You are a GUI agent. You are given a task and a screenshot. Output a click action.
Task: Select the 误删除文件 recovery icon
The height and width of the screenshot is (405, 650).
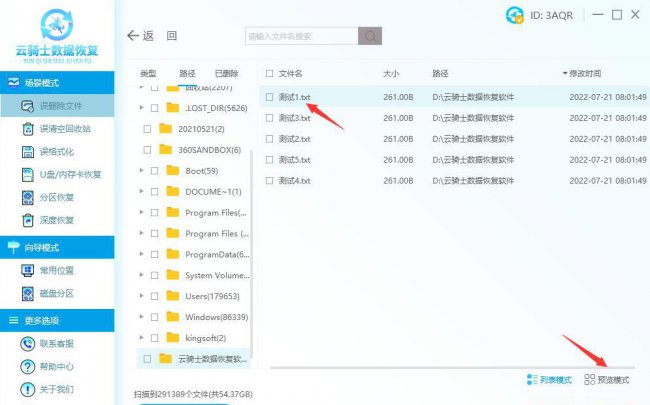click(x=27, y=106)
